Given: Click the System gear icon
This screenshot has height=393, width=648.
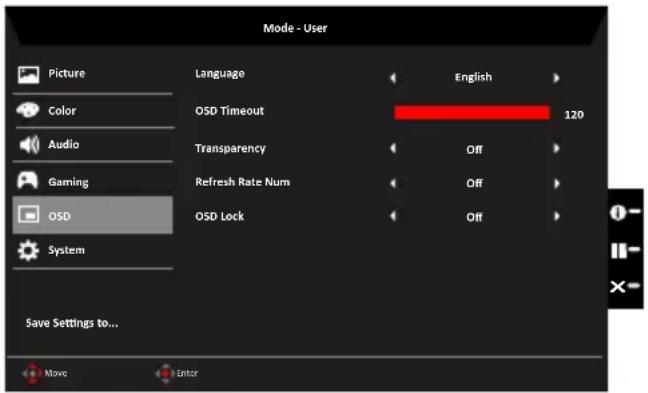Looking at the screenshot, I should pos(28,250).
